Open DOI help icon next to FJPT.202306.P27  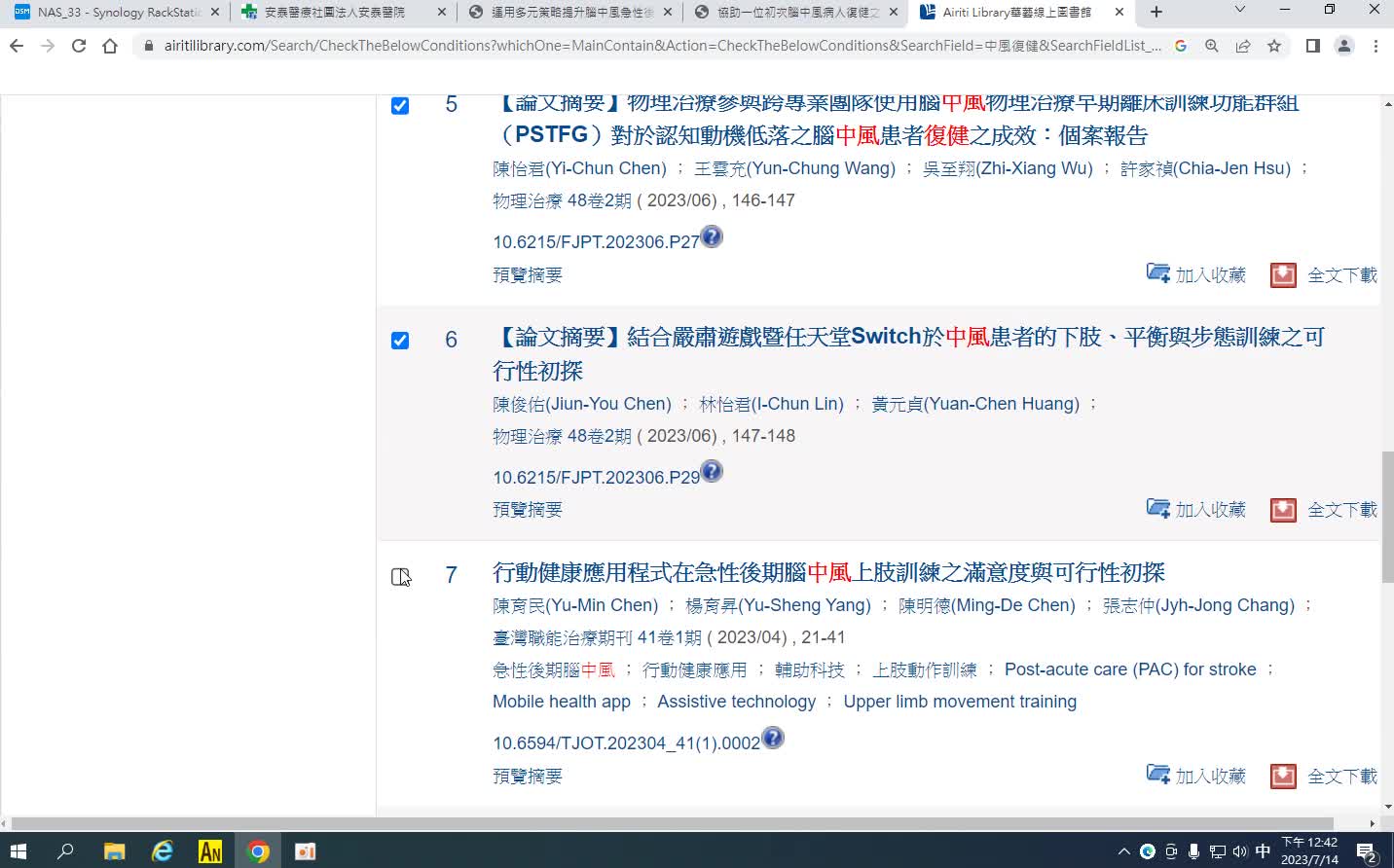point(712,236)
